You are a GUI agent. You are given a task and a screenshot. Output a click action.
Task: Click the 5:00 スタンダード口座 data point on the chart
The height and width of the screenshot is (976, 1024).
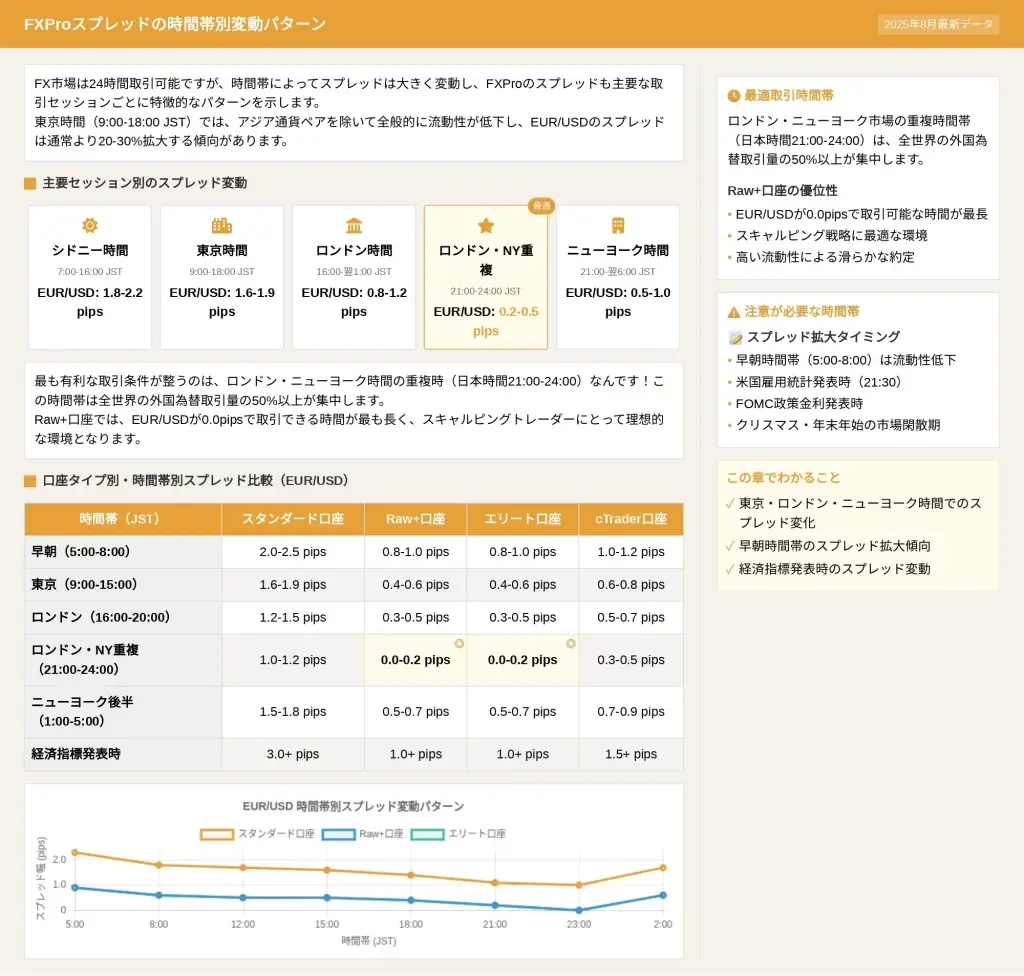click(x=75, y=853)
